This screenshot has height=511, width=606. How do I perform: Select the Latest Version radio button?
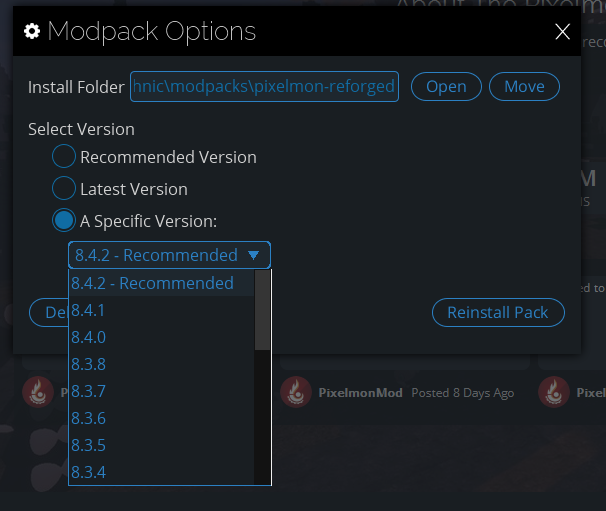coord(64,188)
